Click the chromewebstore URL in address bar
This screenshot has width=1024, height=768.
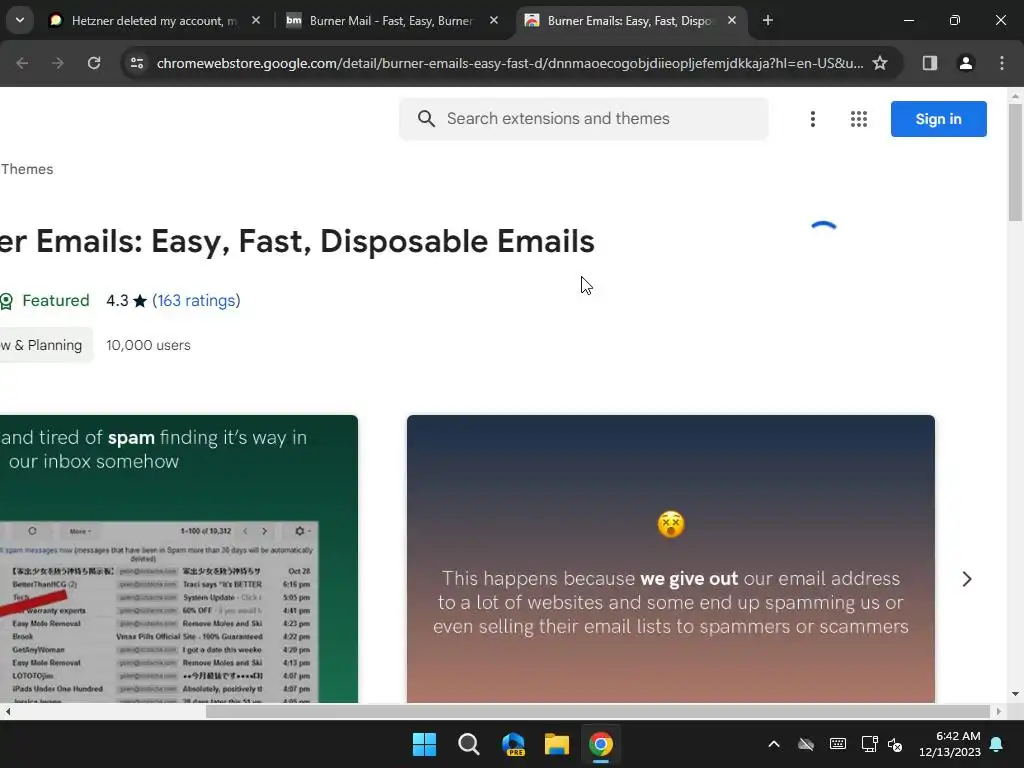pyautogui.click(x=509, y=63)
